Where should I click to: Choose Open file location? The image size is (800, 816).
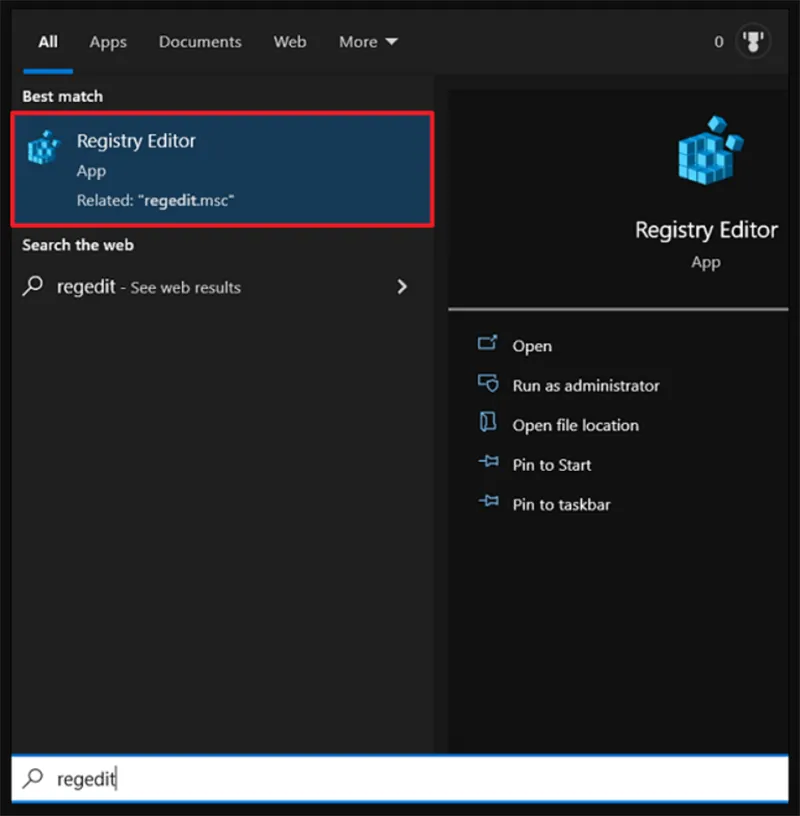point(575,425)
